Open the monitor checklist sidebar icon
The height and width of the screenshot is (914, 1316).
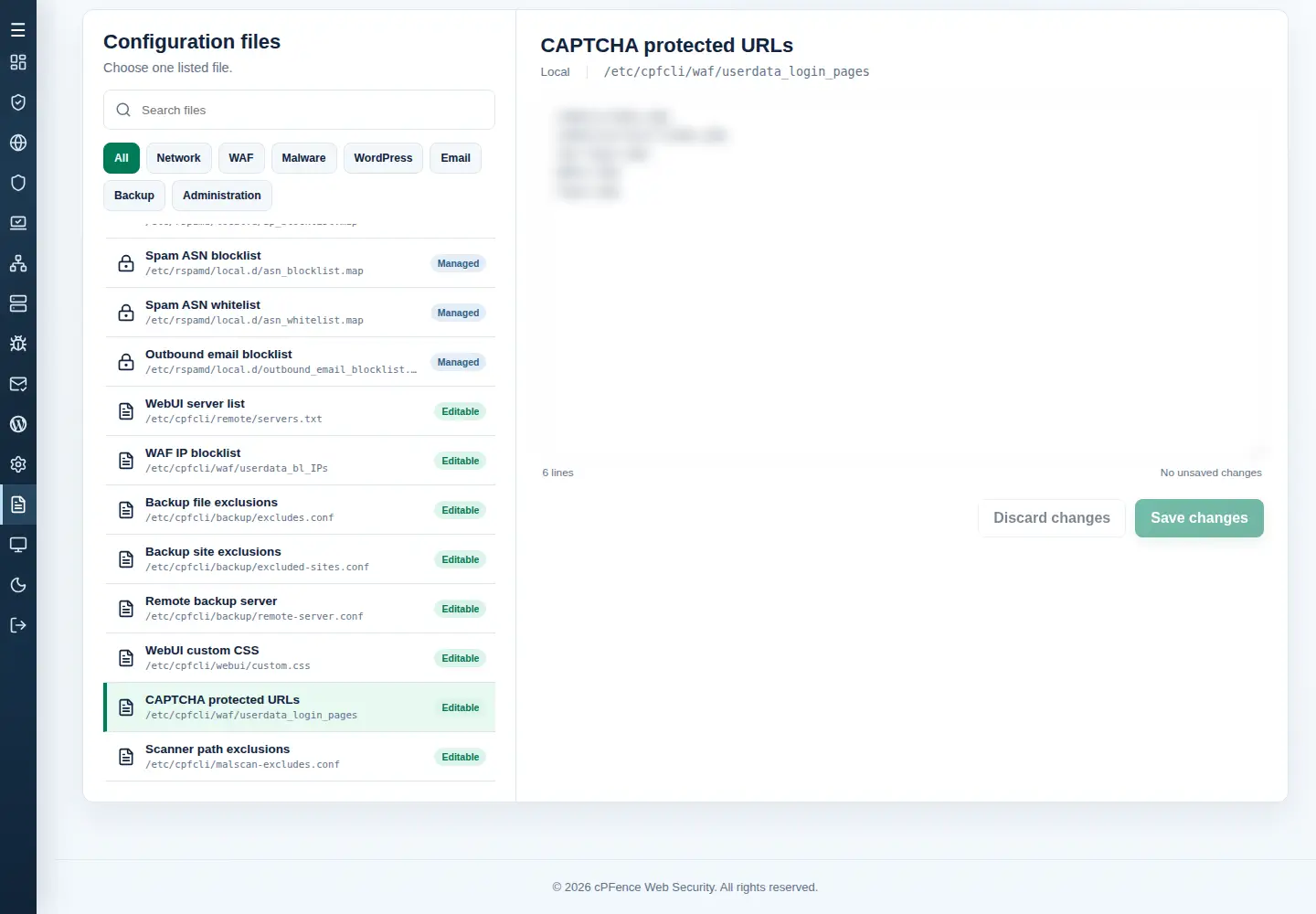click(x=18, y=223)
